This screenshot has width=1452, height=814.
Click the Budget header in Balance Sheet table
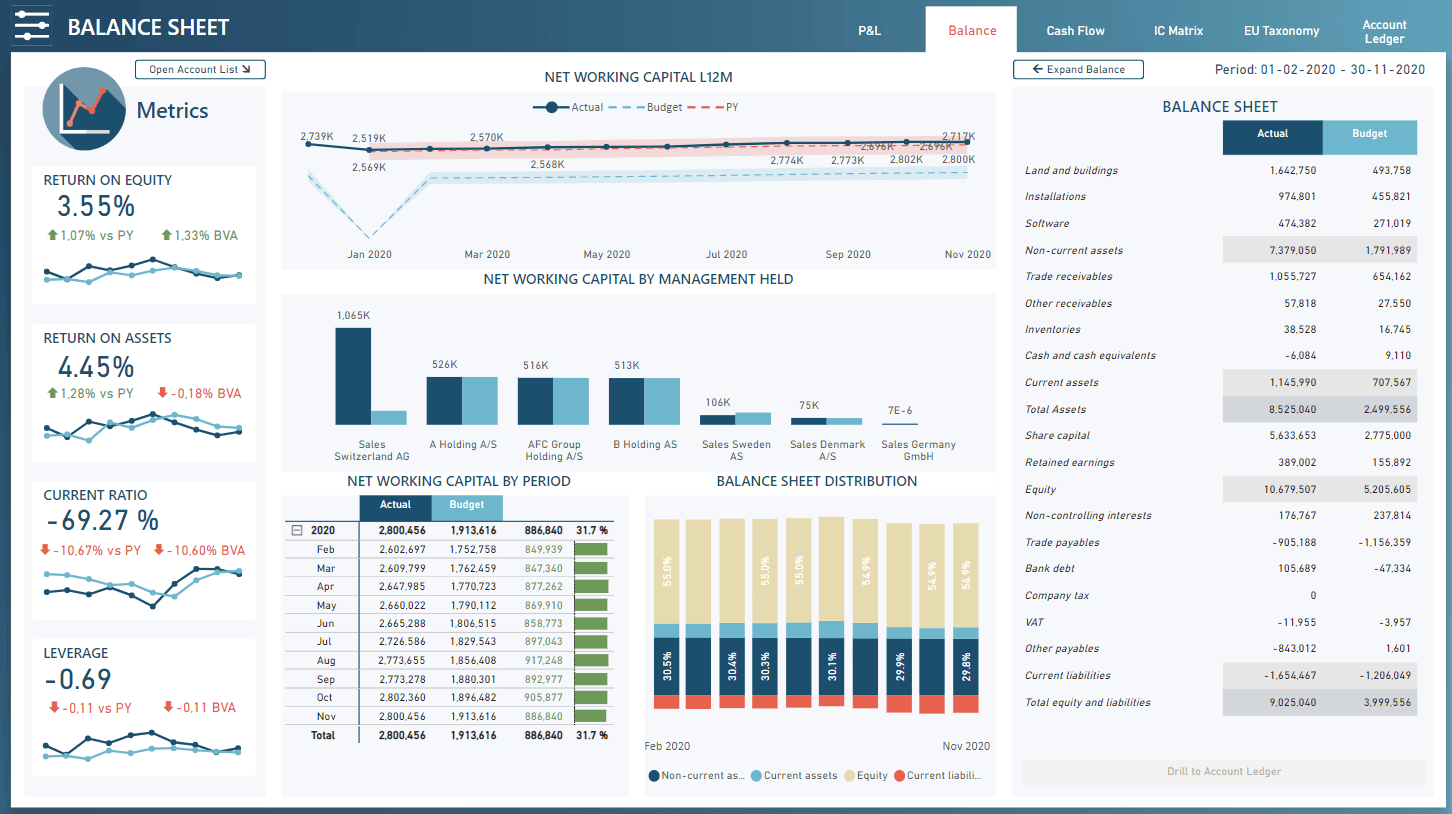pos(1369,134)
